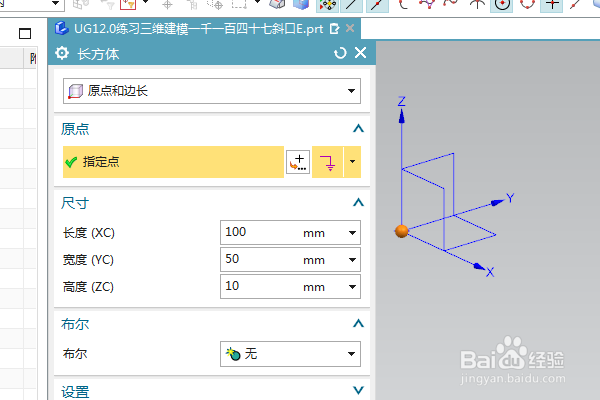Screen dimensions: 600x400
Task: Open the Block dialog settings gear
Action: point(62,53)
